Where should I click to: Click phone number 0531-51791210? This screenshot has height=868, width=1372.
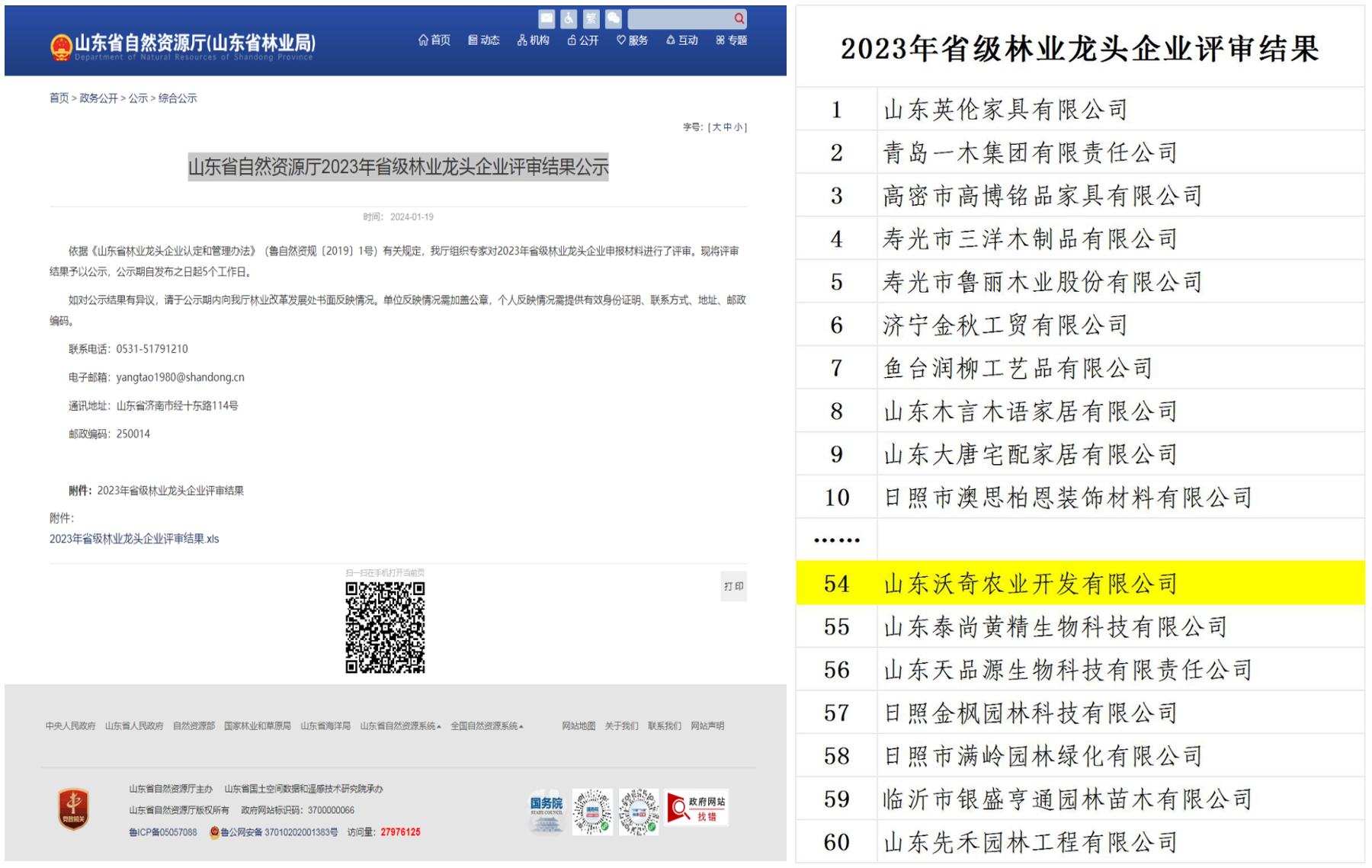click(x=152, y=349)
